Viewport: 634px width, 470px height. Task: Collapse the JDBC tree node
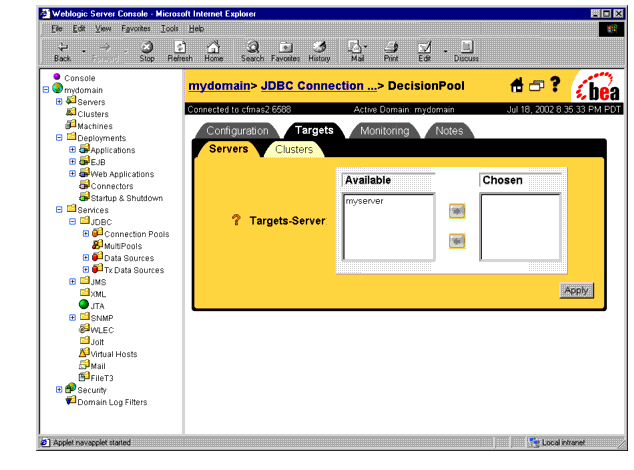(72, 221)
